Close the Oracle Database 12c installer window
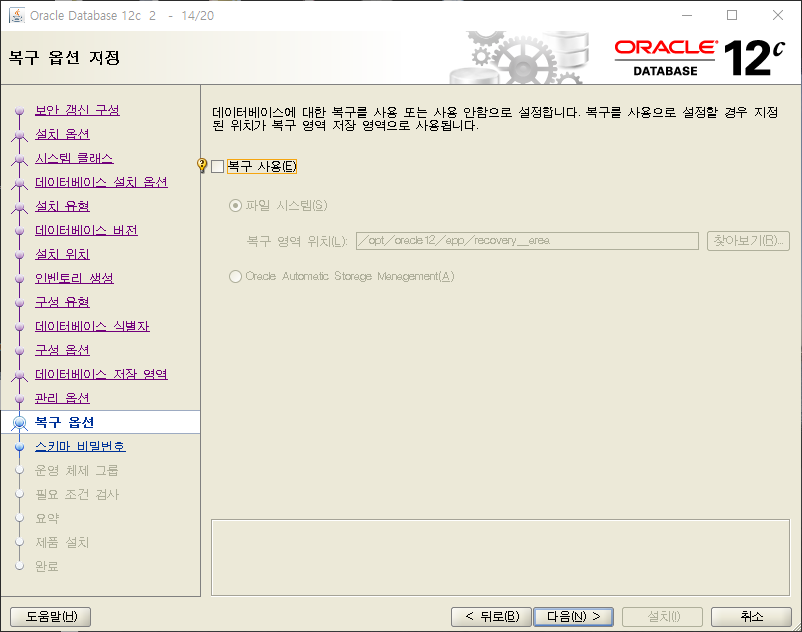 coord(778,15)
